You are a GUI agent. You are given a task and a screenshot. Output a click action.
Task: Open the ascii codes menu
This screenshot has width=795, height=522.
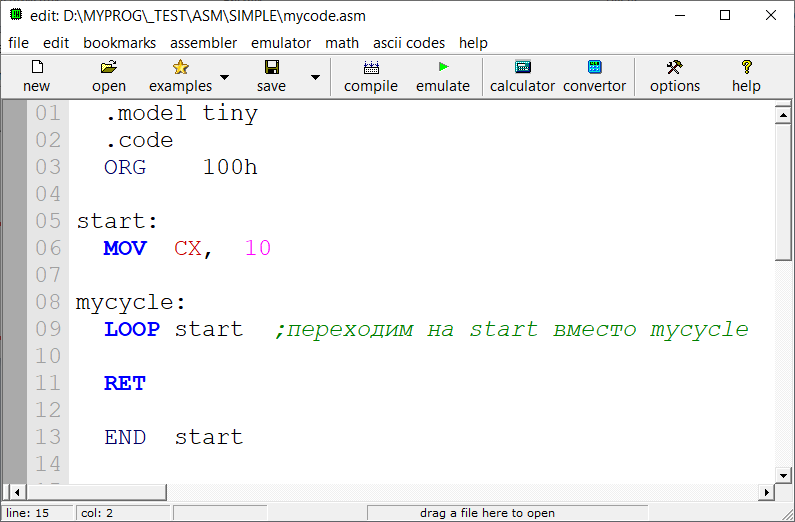pos(409,43)
